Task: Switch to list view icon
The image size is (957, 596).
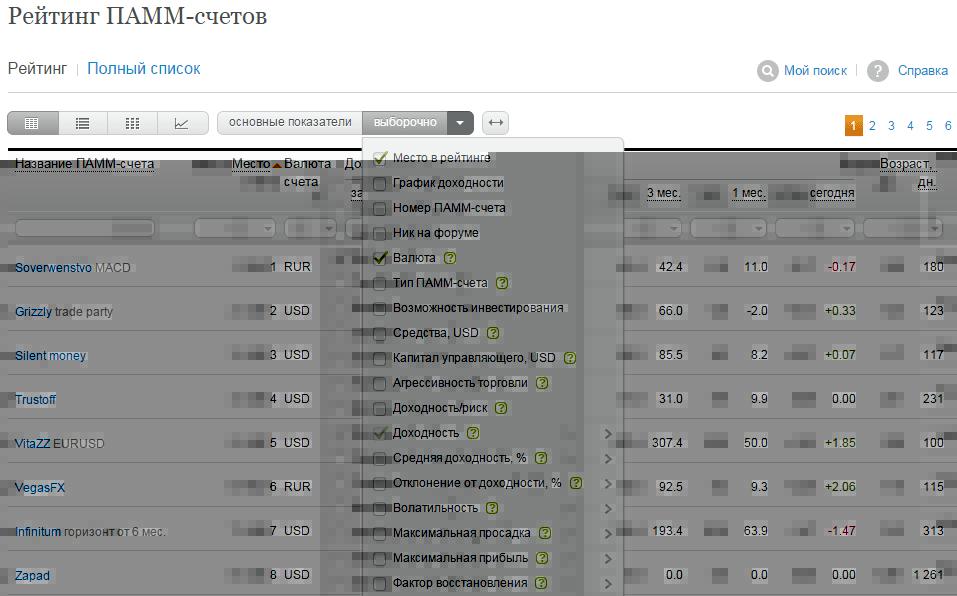Action: pos(83,123)
